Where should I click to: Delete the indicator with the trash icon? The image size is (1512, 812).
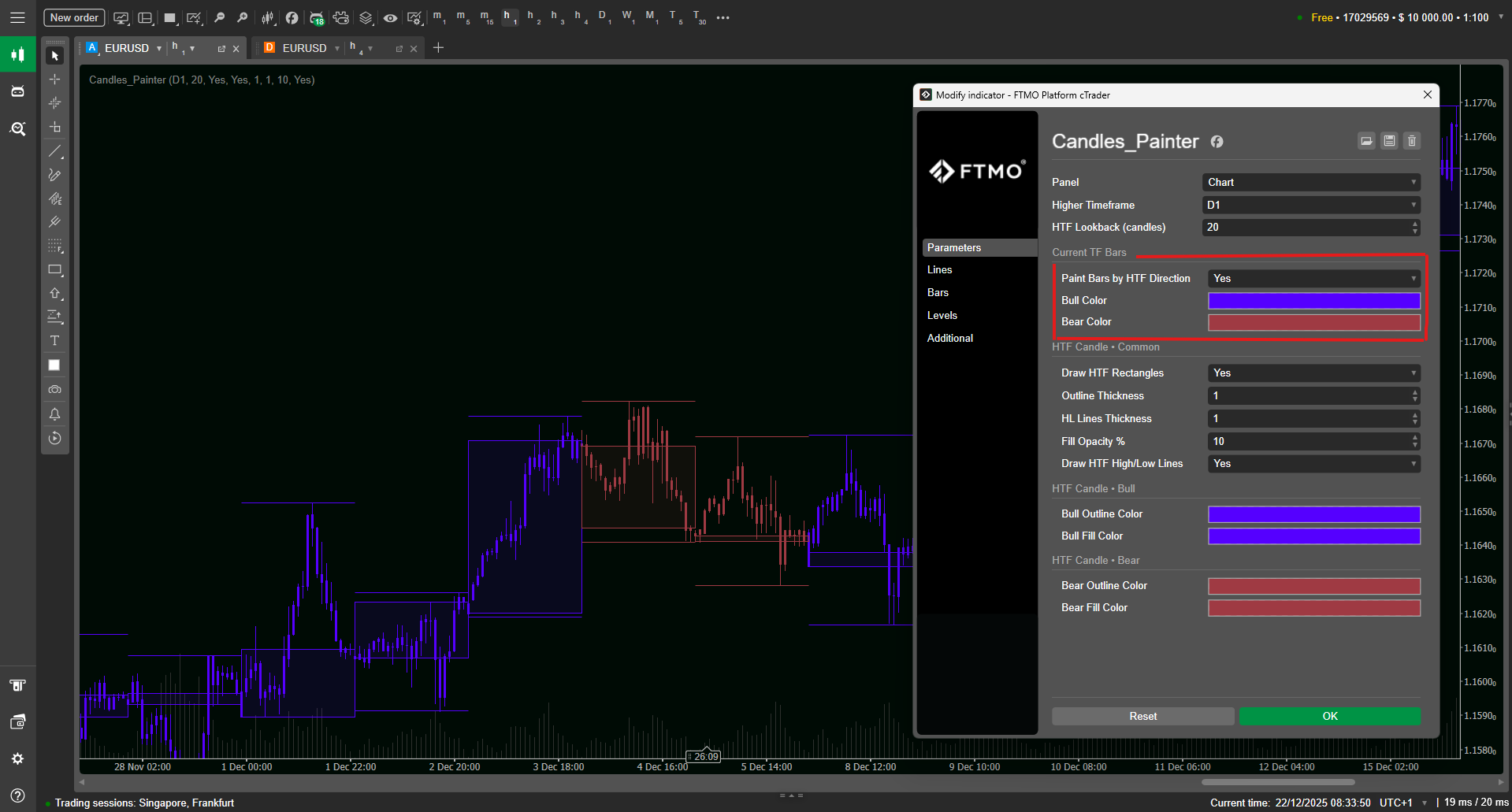coord(1411,141)
